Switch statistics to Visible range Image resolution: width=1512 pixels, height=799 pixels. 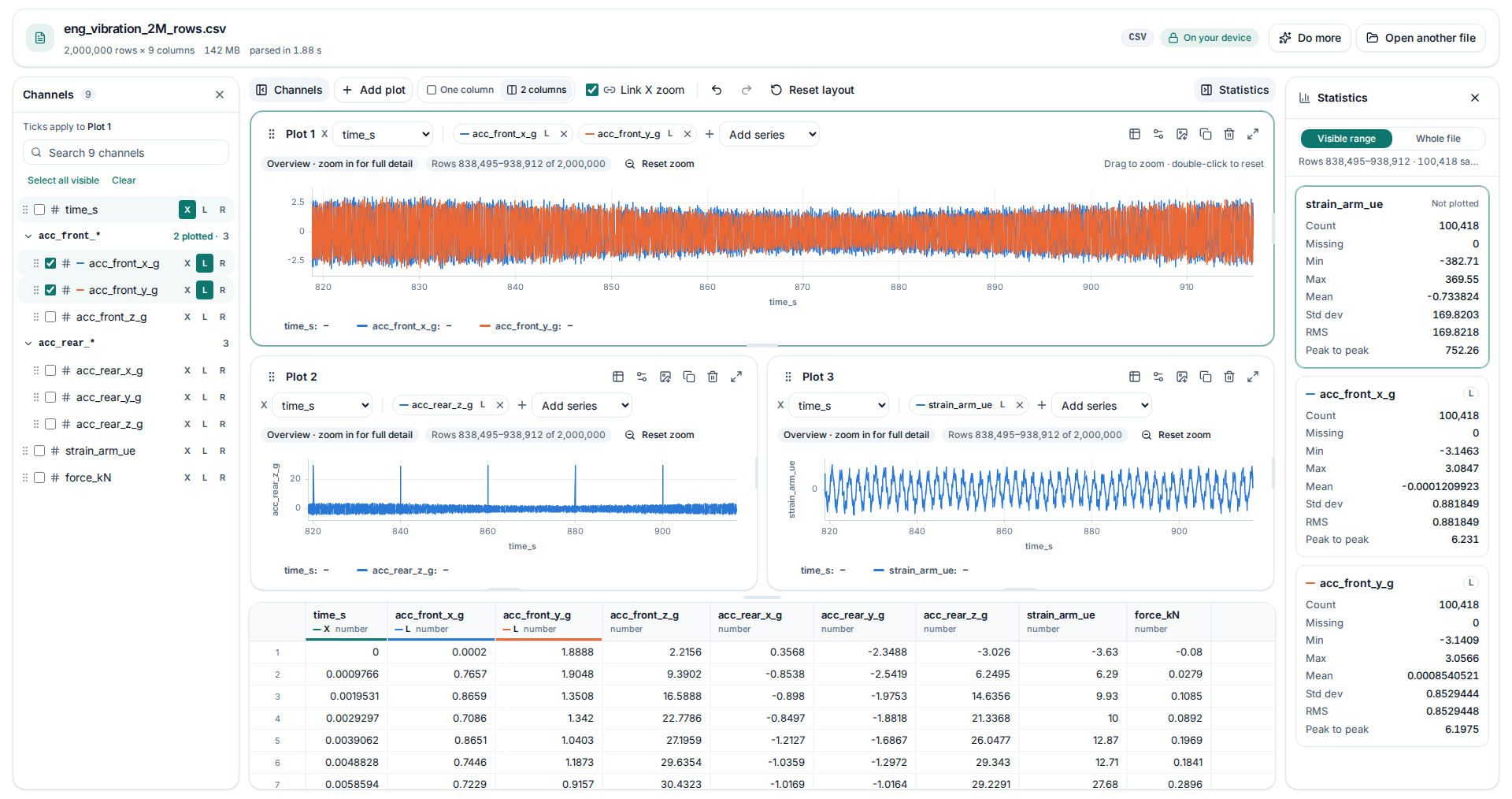click(x=1346, y=139)
